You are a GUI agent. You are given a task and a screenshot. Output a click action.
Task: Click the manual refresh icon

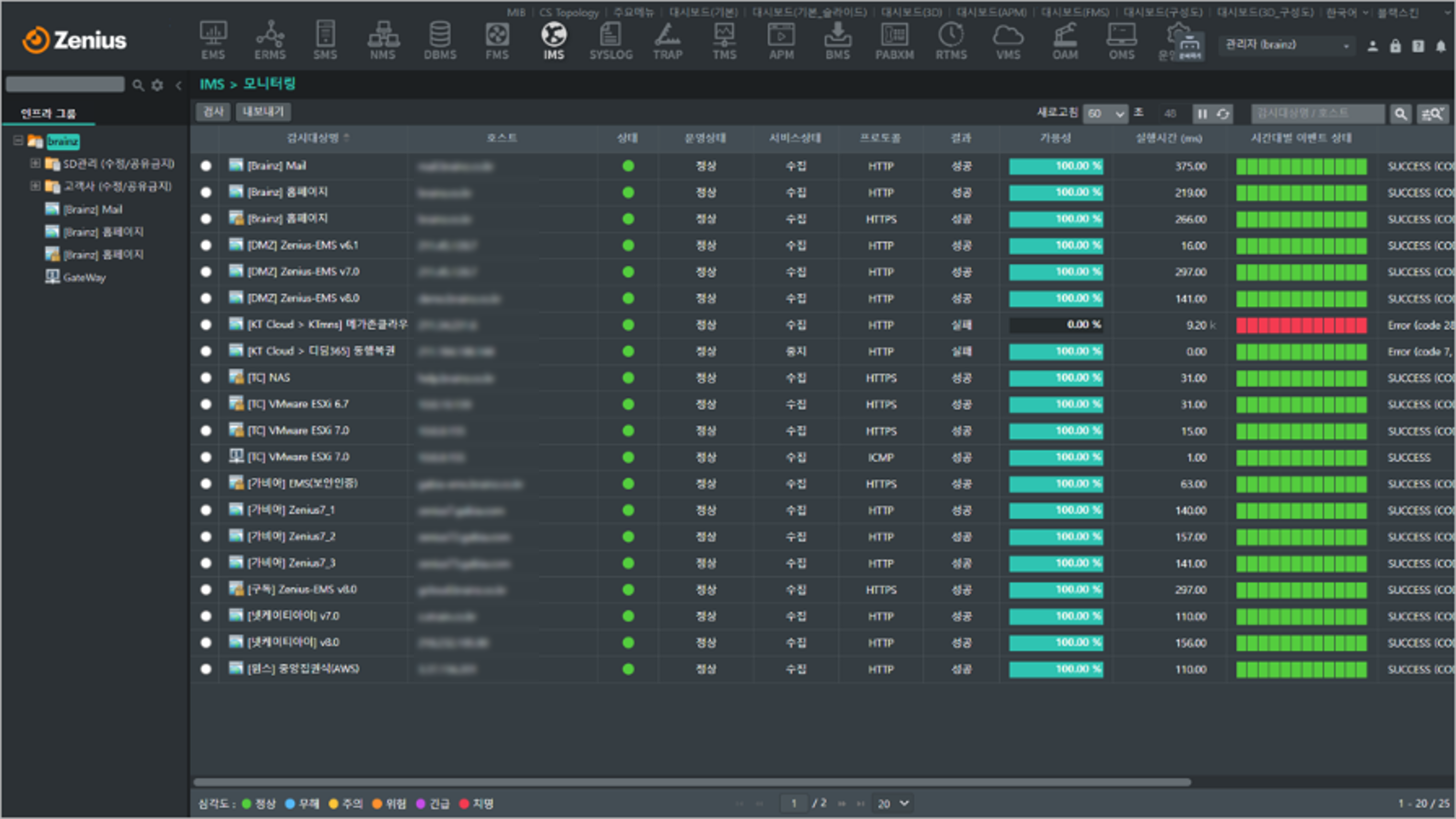pos(1222,114)
